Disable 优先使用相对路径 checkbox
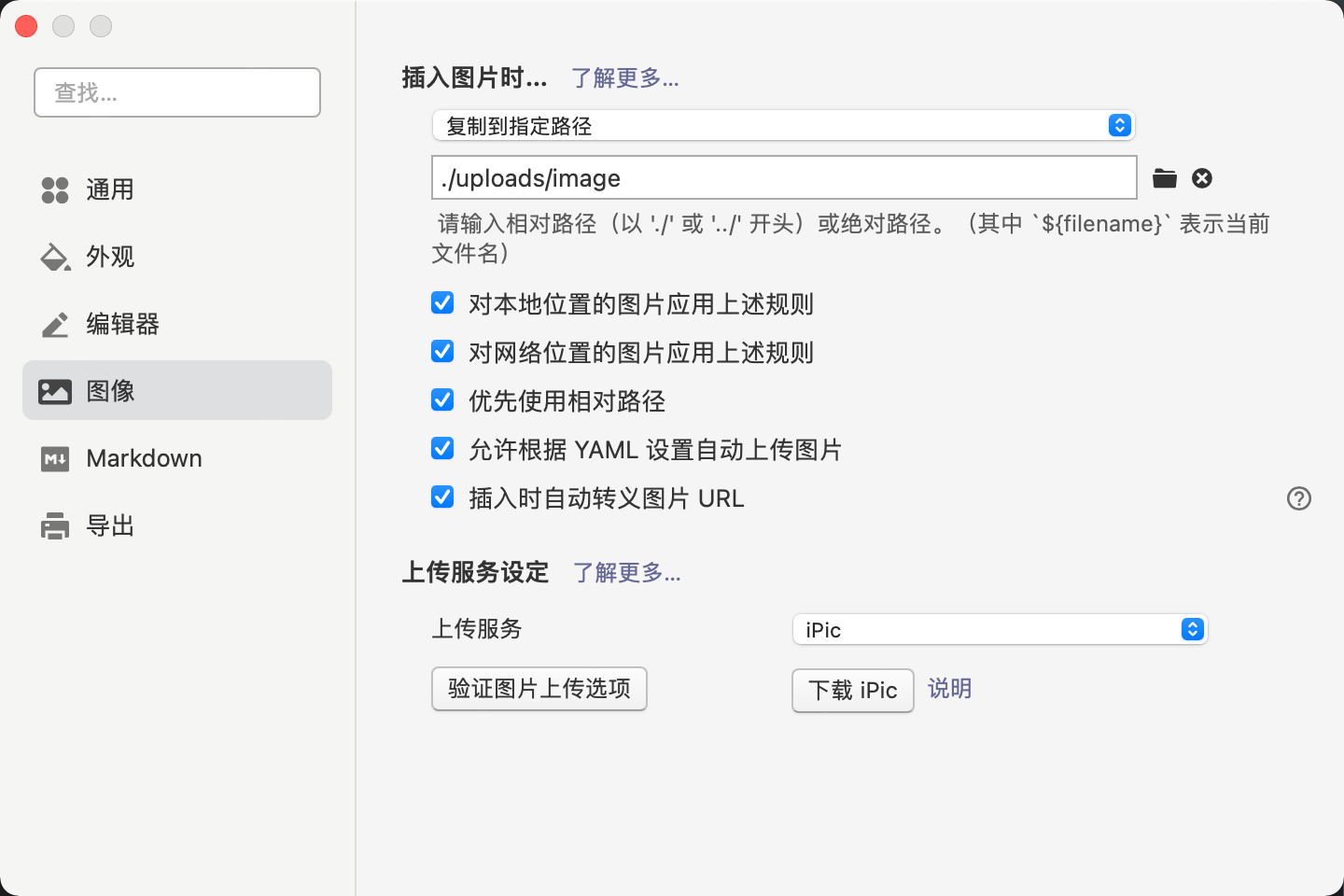 (x=442, y=400)
